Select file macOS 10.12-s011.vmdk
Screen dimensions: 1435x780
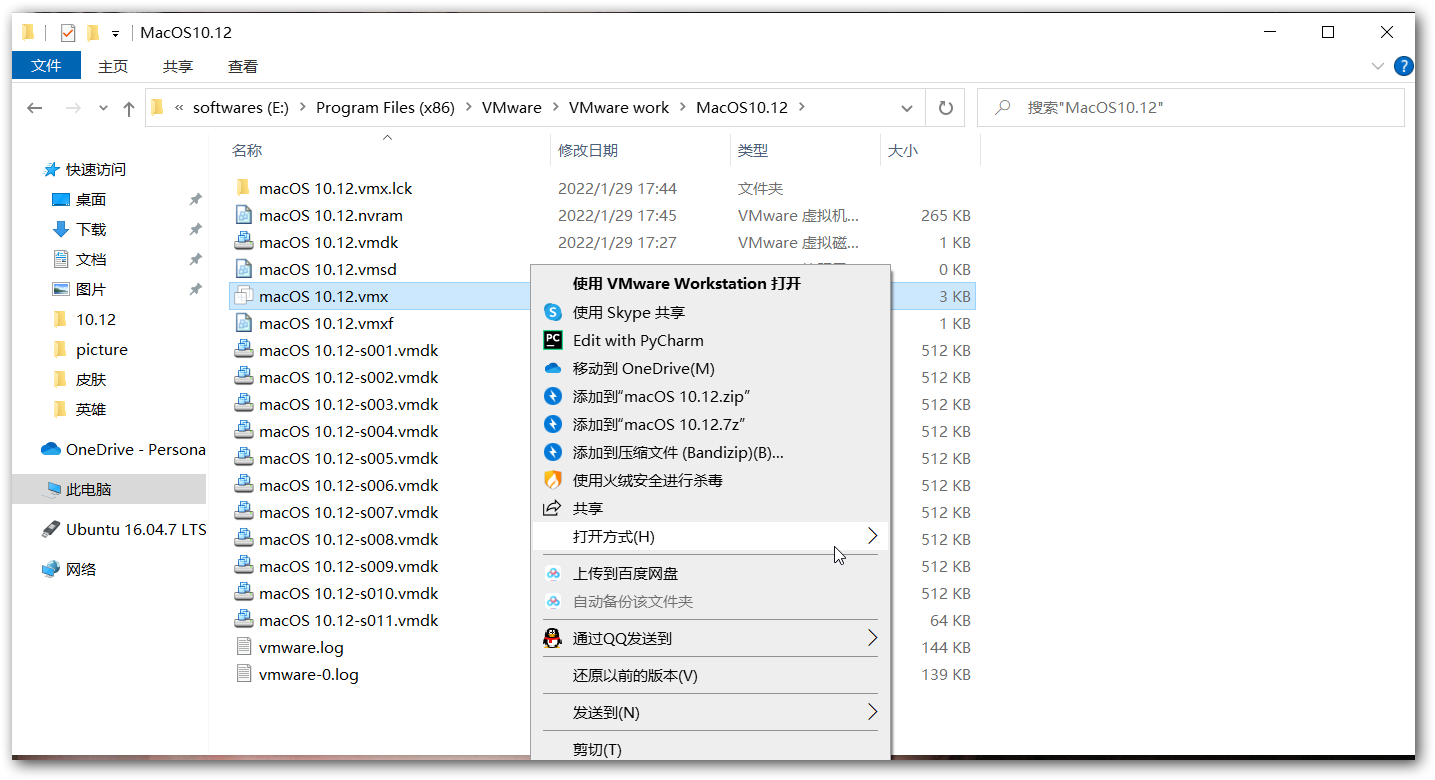click(348, 620)
